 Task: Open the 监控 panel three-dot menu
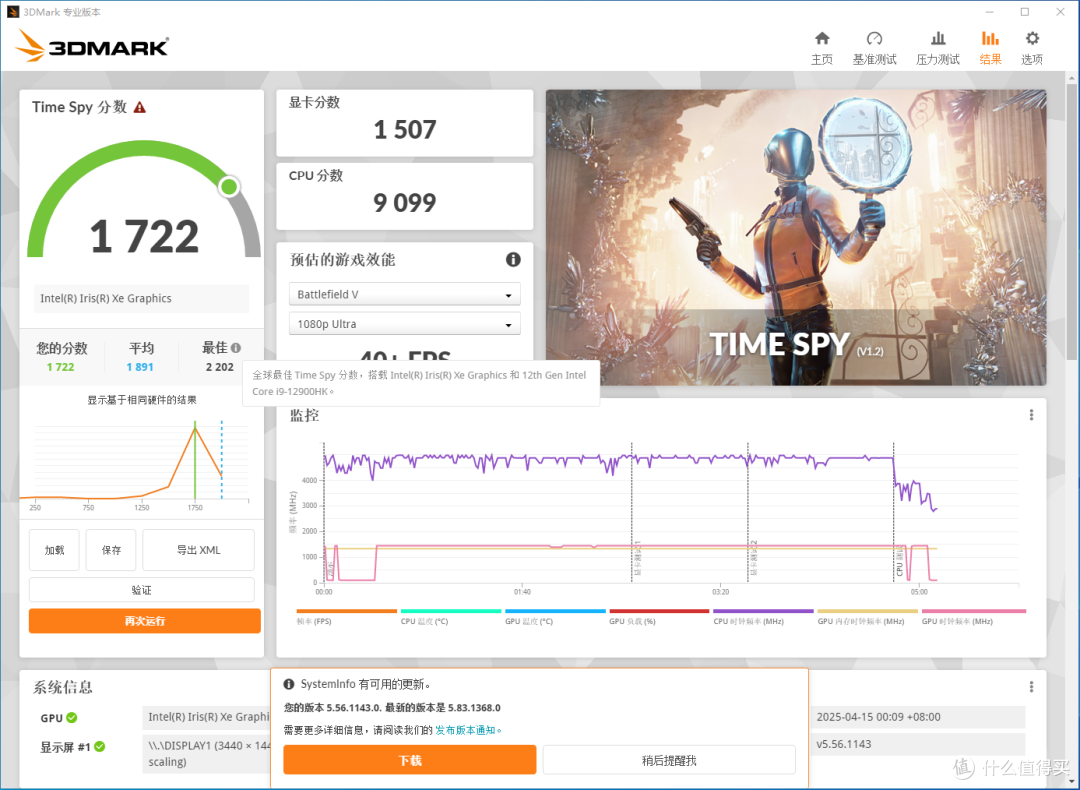click(x=1031, y=415)
